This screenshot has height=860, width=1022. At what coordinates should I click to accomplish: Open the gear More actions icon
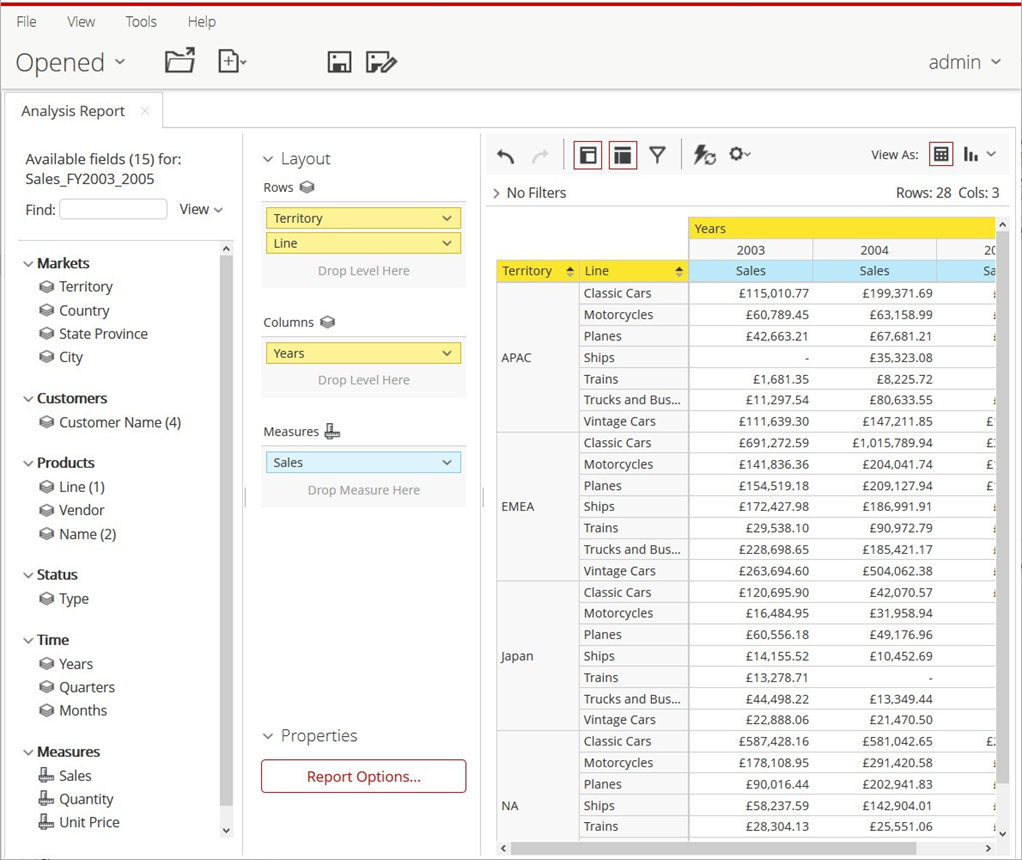pos(739,155)
